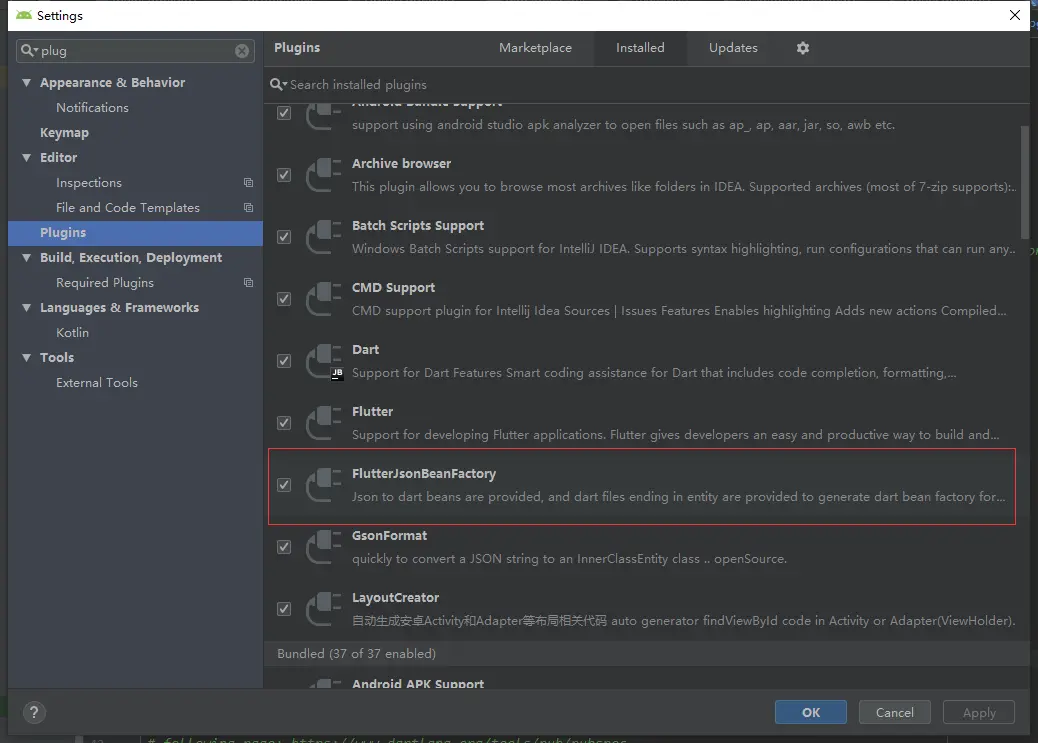Click the plugin list vertical scrollbar

coord(1025,182)
